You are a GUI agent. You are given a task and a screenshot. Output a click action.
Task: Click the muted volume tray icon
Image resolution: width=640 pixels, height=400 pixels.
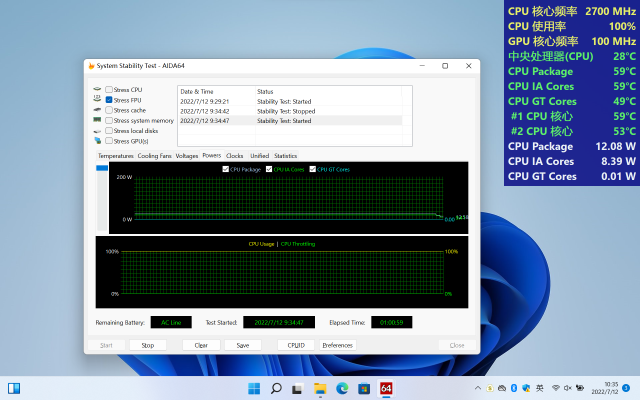[568, 388]
